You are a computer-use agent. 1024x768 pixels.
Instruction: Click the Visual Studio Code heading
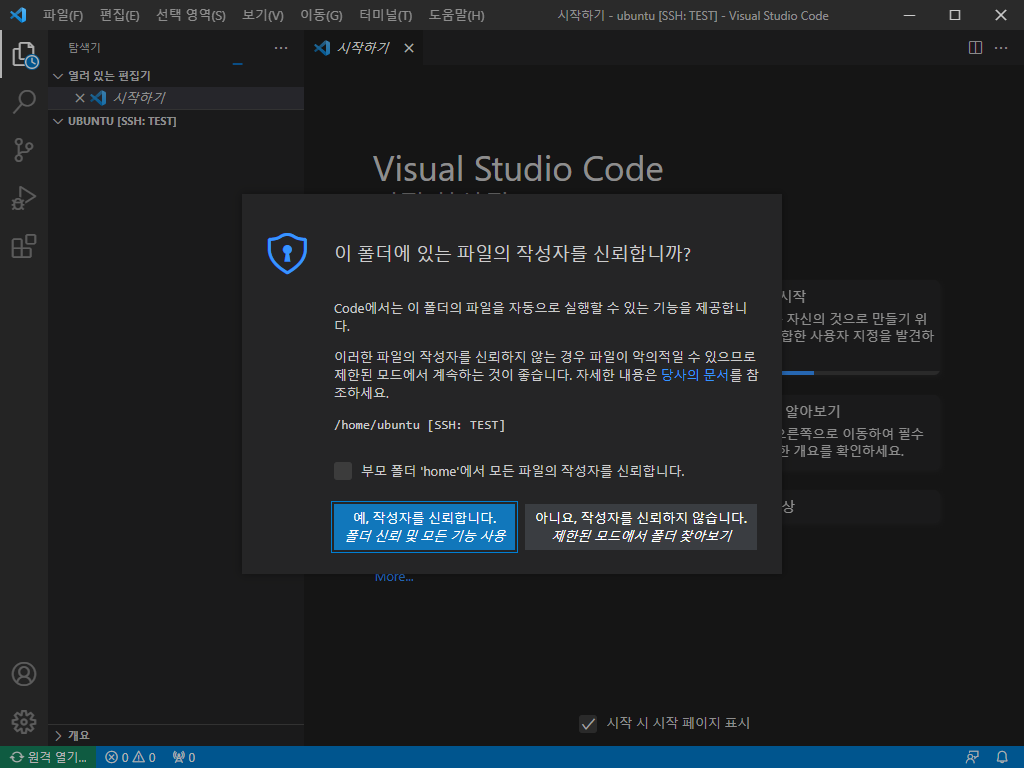coord(518,169)
